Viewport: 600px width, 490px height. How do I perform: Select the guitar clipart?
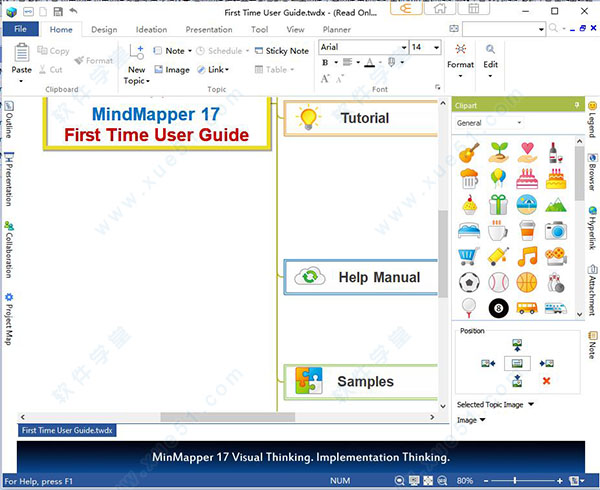469,152
